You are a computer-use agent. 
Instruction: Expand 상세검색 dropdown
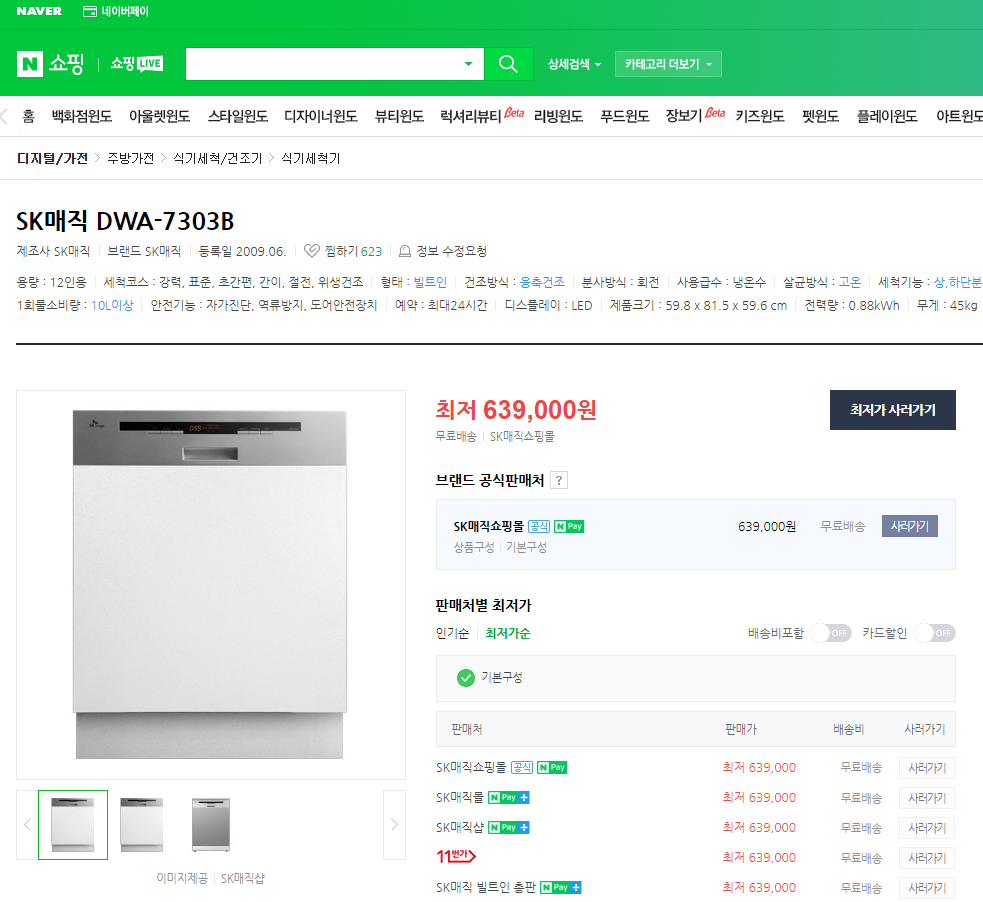click(x=574, y=64)
